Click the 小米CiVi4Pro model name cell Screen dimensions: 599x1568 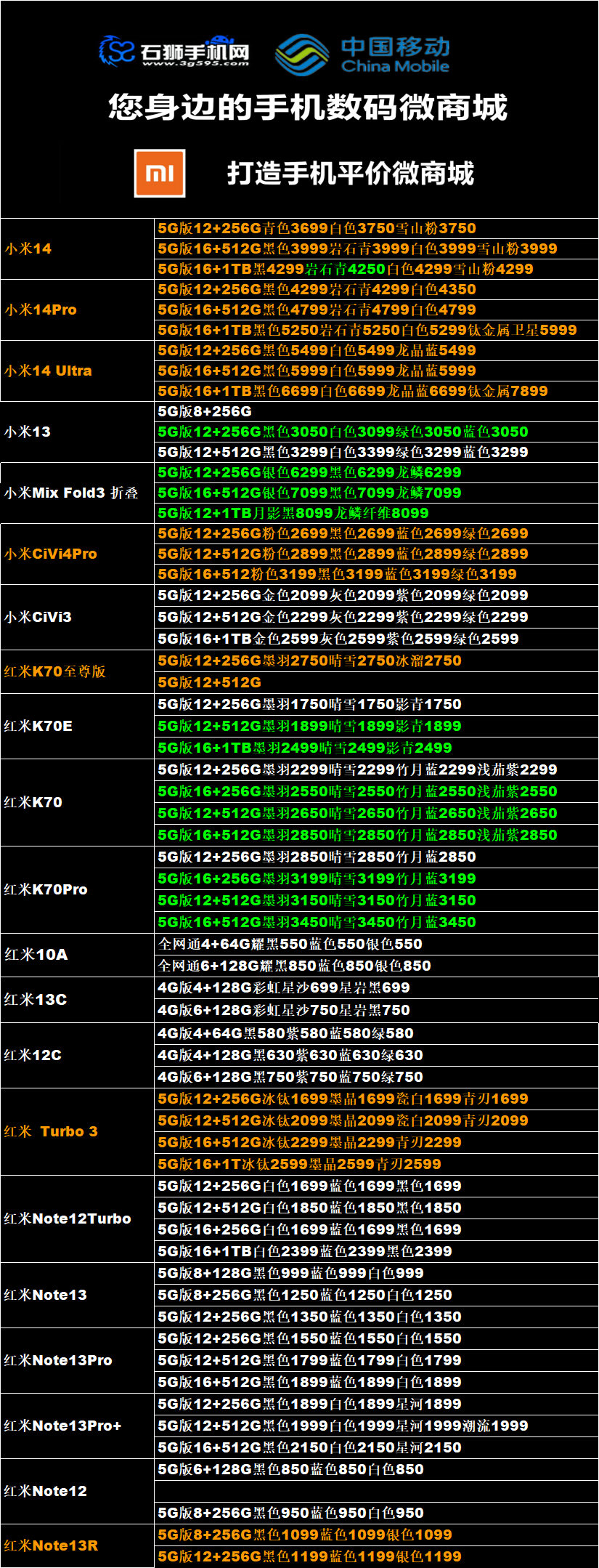[78, 554]
